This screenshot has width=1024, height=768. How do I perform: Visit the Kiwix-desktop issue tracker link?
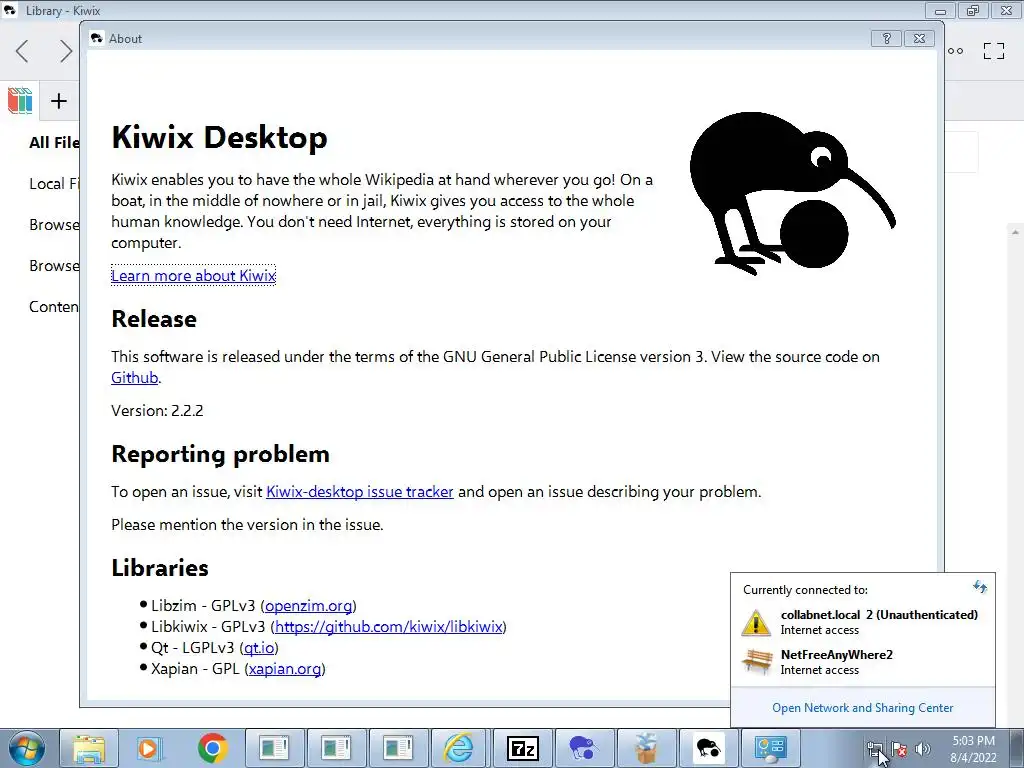360,492
